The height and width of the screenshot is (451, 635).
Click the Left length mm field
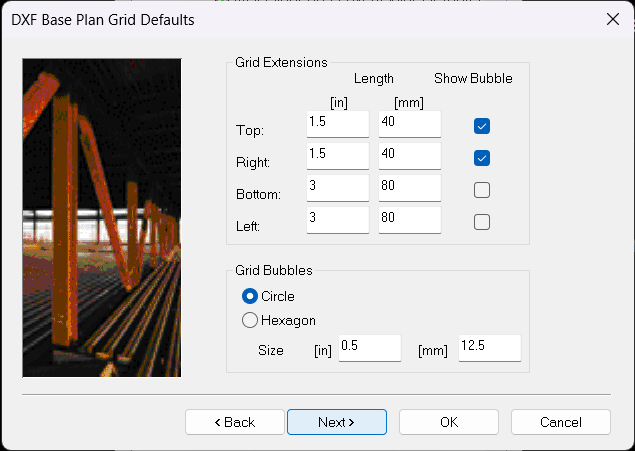409,220
